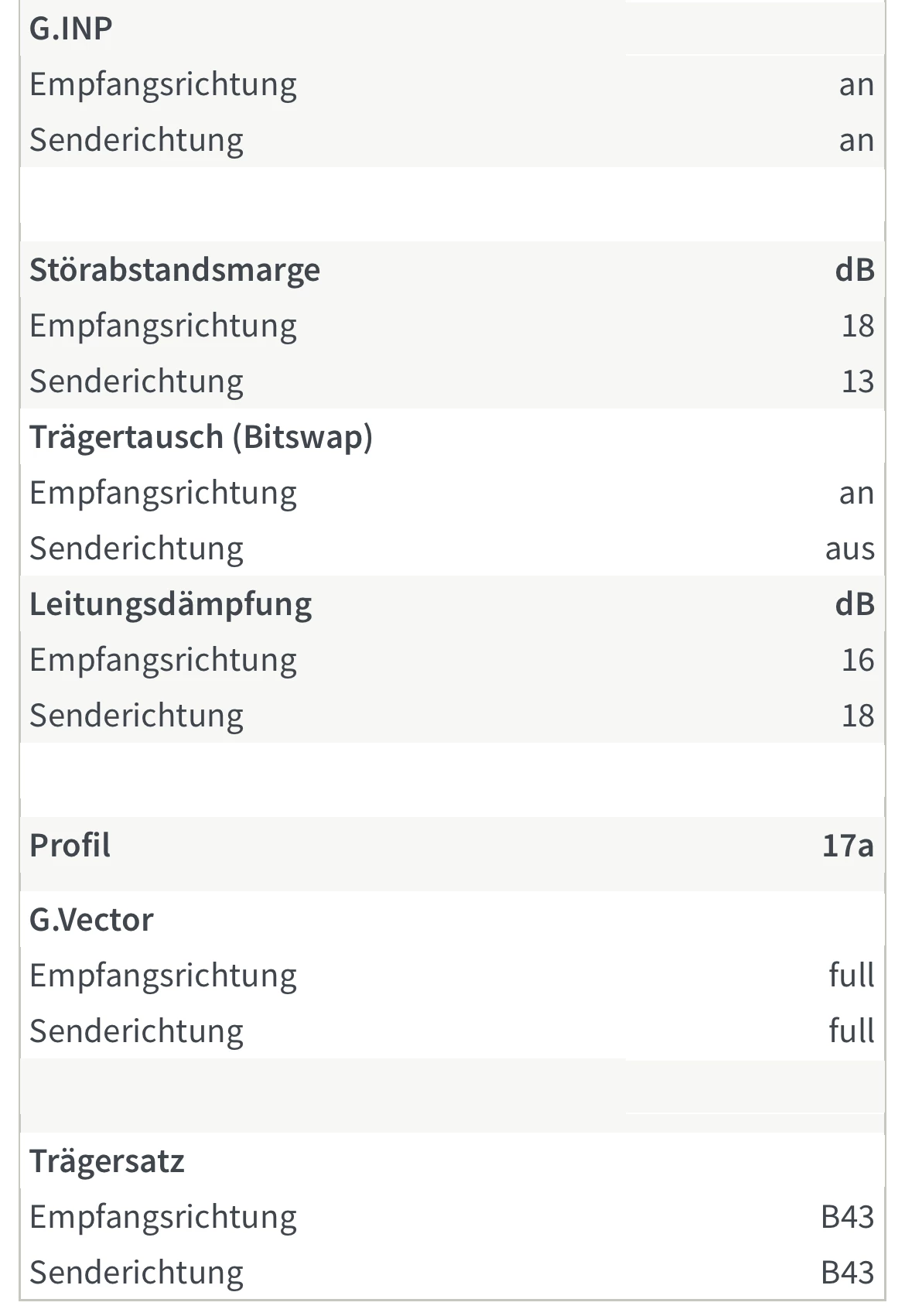Click the Trägersatz section heading
Screen dimensions: 905x1316
pyautogui.click(x=107, y=1161)
